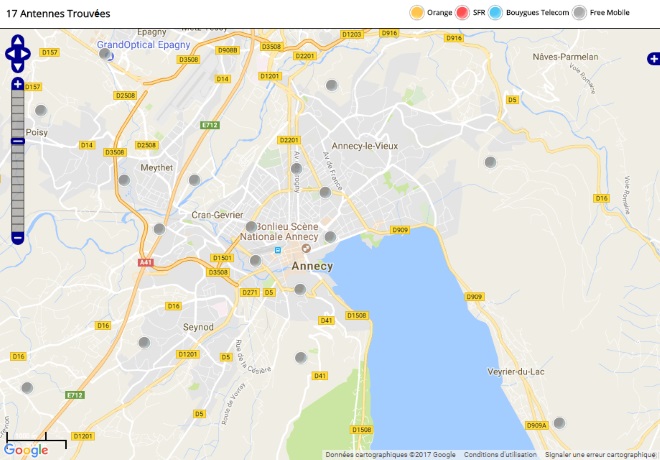Open Signaler une erreur cartographique link
The width and height of the screenshot is (660, 460).
click(600, 455)
